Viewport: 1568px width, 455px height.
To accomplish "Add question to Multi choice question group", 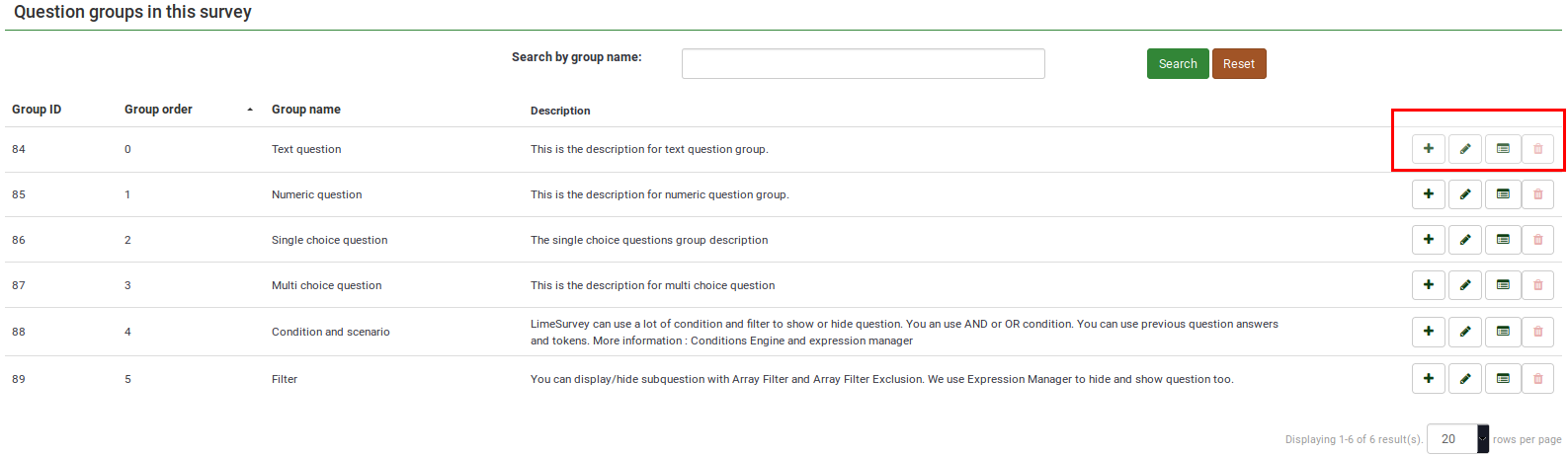I will pos(1428,285).
